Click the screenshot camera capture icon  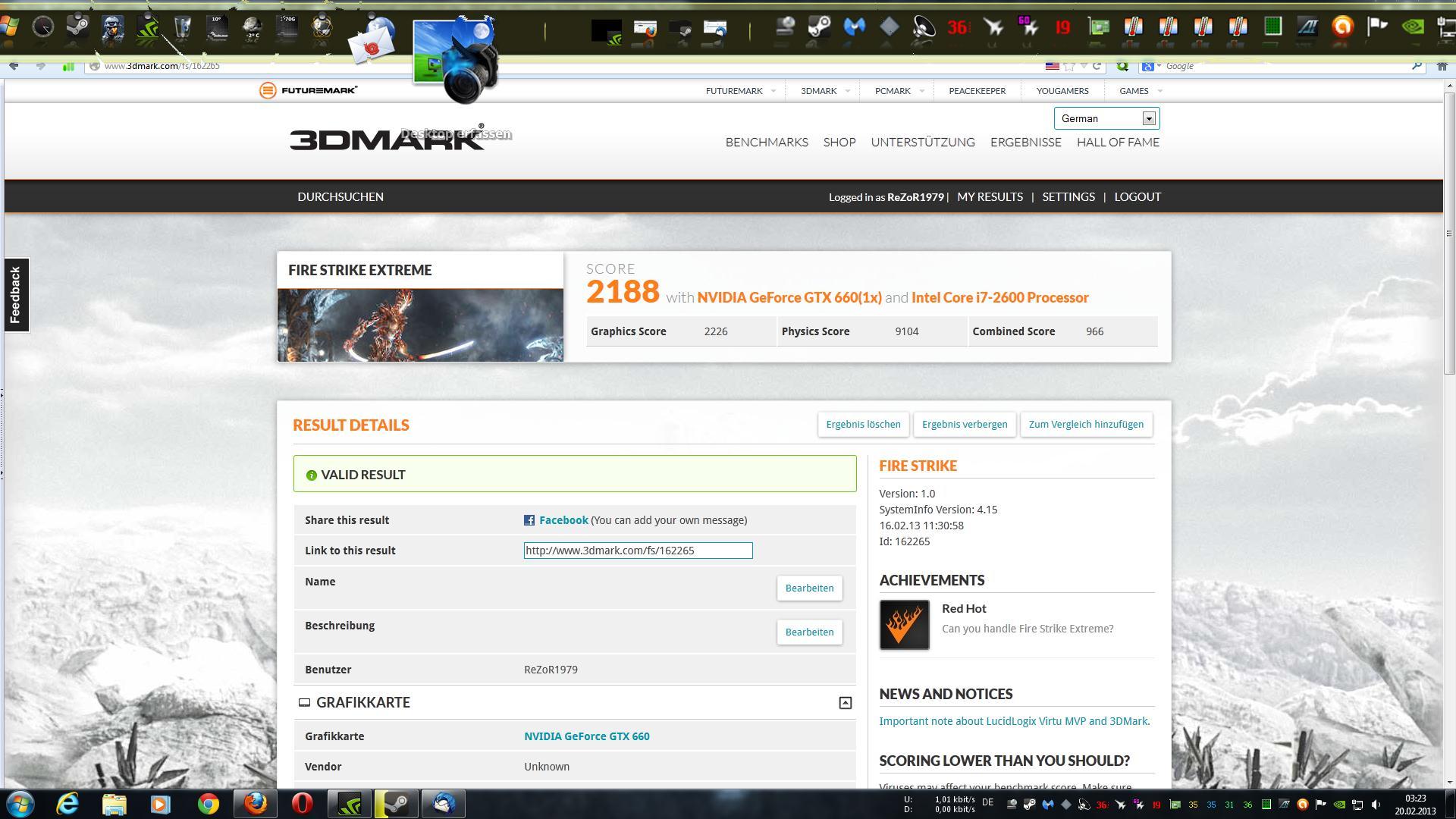(457, 59)
